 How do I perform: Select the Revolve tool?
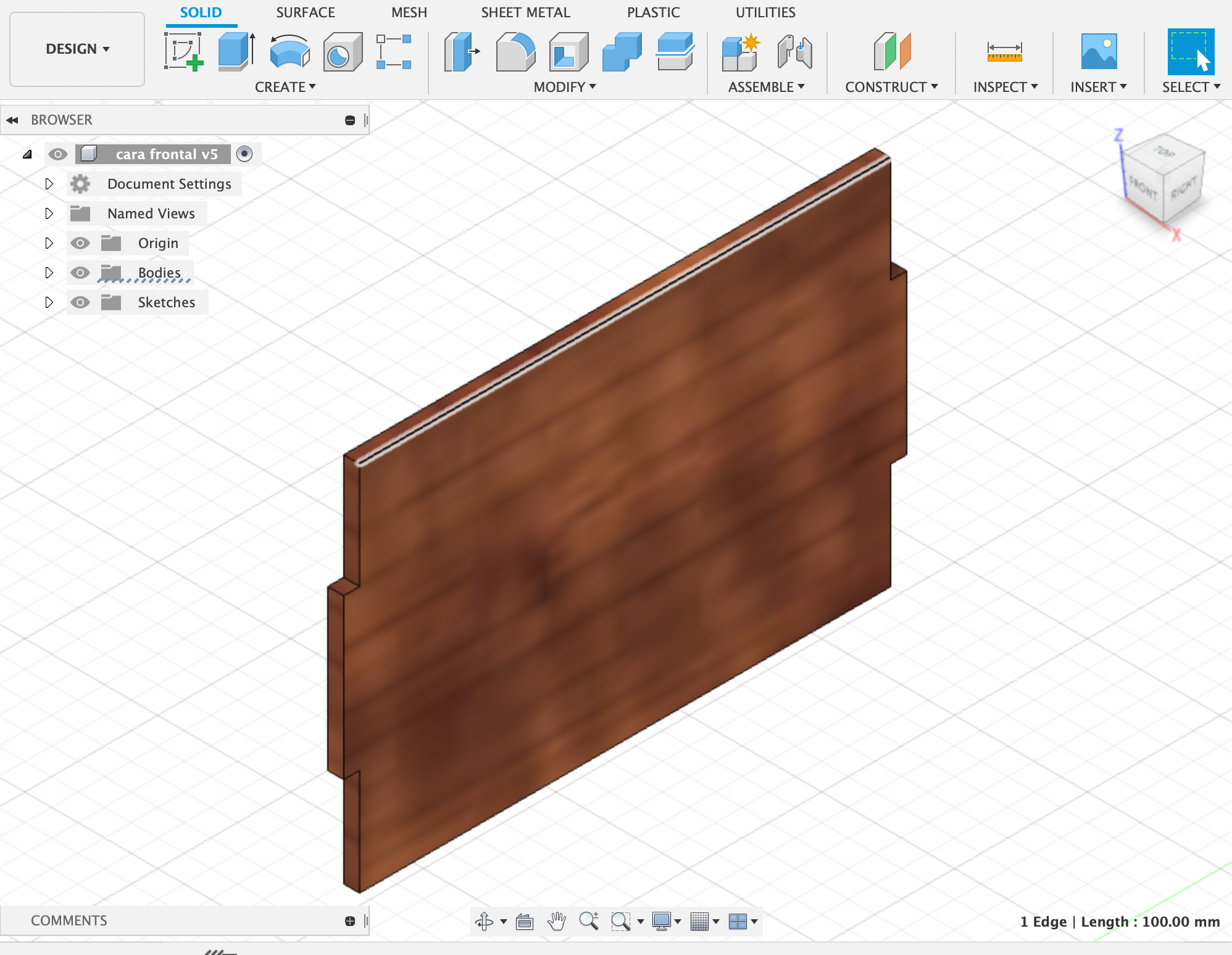pyautogui.click(x=289, y=52)
